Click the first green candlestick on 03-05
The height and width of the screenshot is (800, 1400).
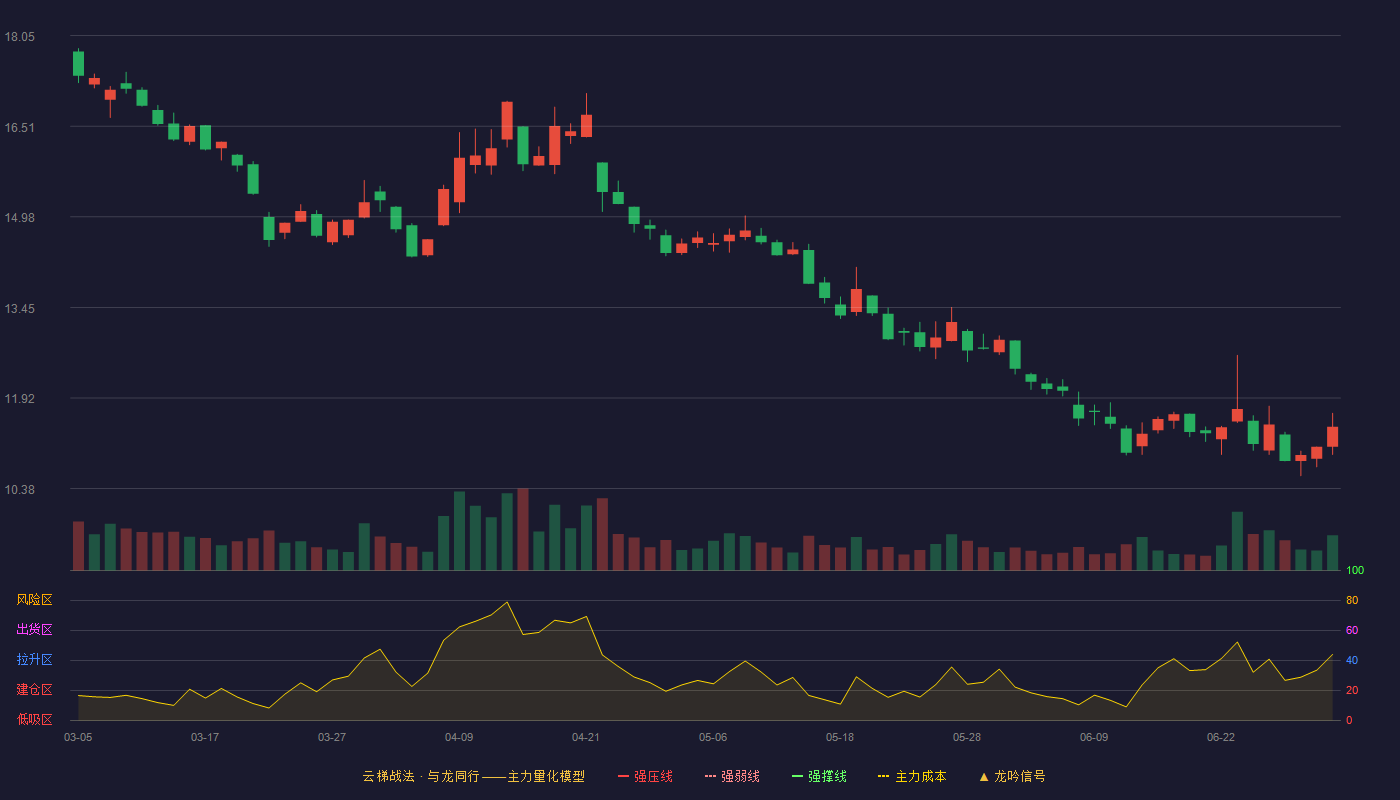78,63
